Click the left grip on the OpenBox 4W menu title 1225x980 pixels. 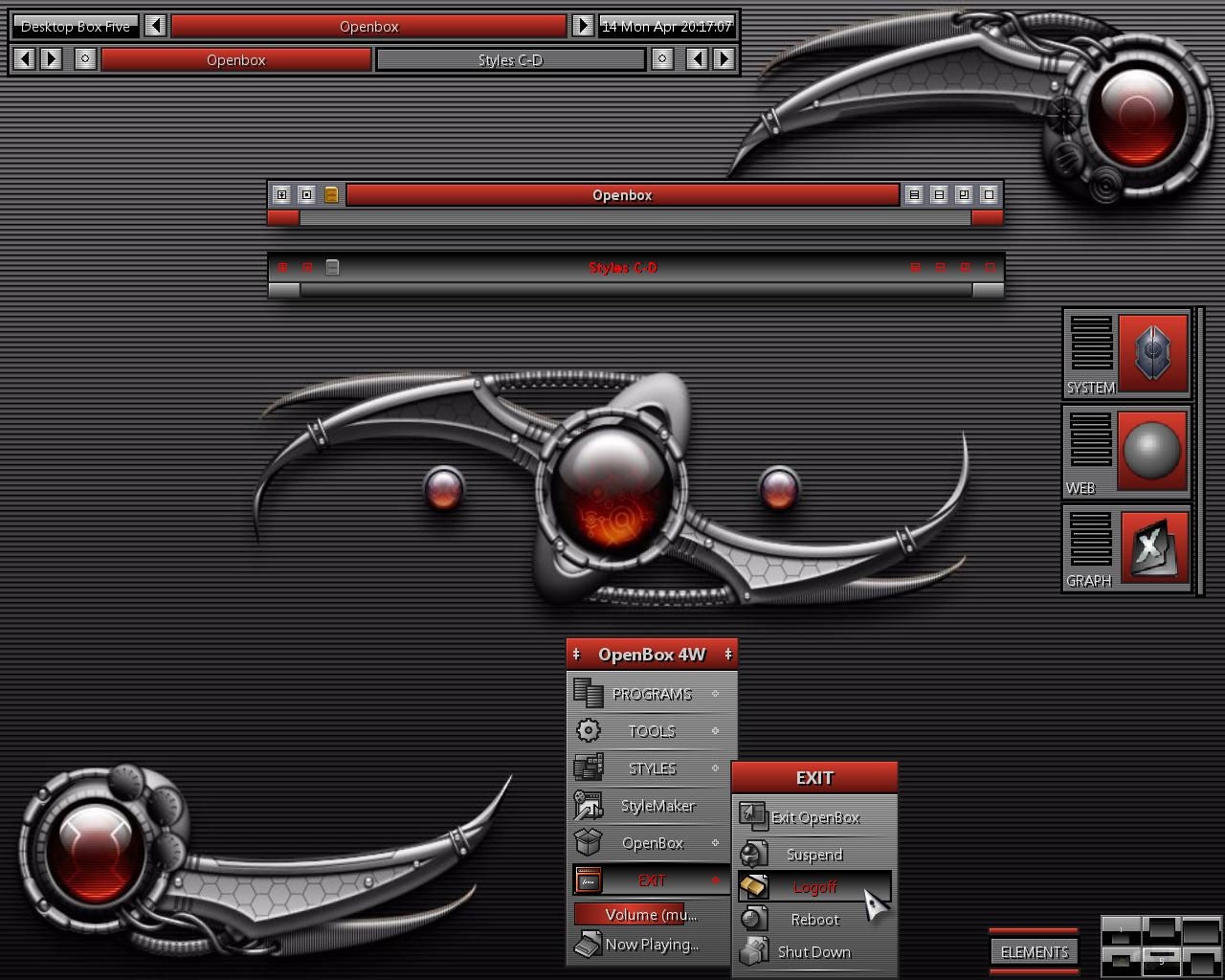click(576, 655)
